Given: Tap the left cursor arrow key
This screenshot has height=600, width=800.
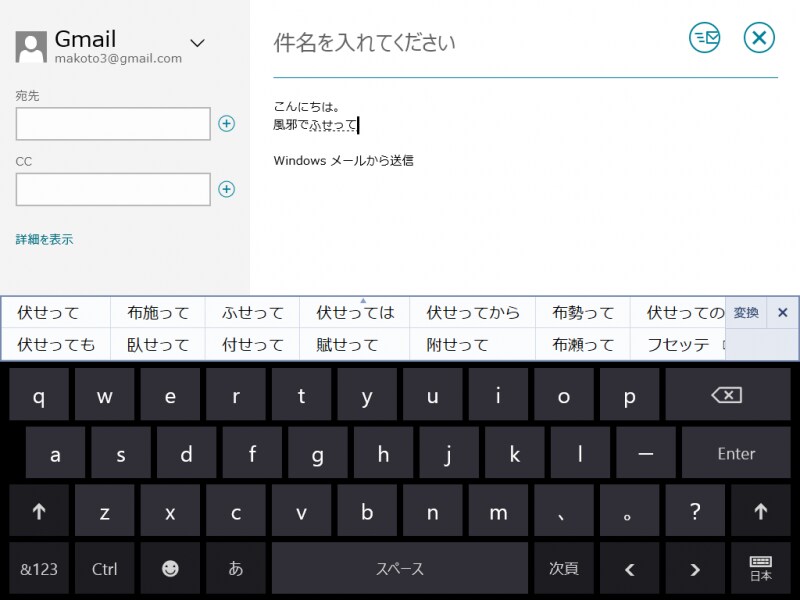Looking at the screenshot, I should pyautogui.click(x=630, y=568).
